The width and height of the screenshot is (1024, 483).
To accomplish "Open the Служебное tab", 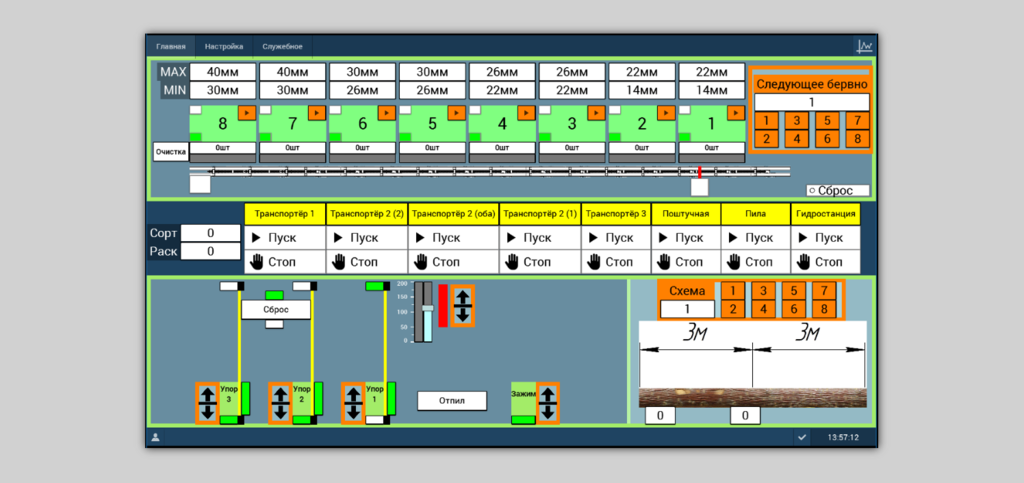I will pyautogui.click(x=282, y=47).
